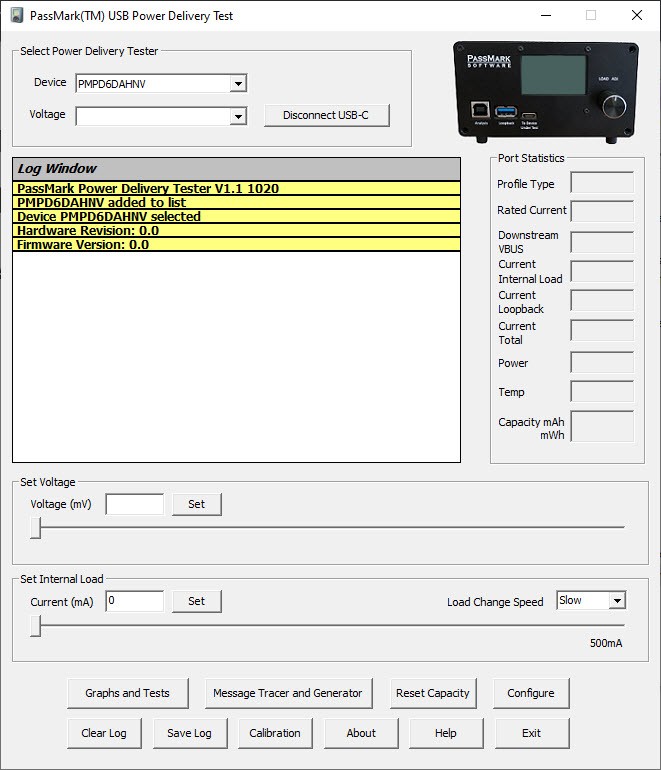The height and width of the screenshot is (770, 661).
Task: Click the Set Voltage slider thumb
Action: click(x=35, y=528)
